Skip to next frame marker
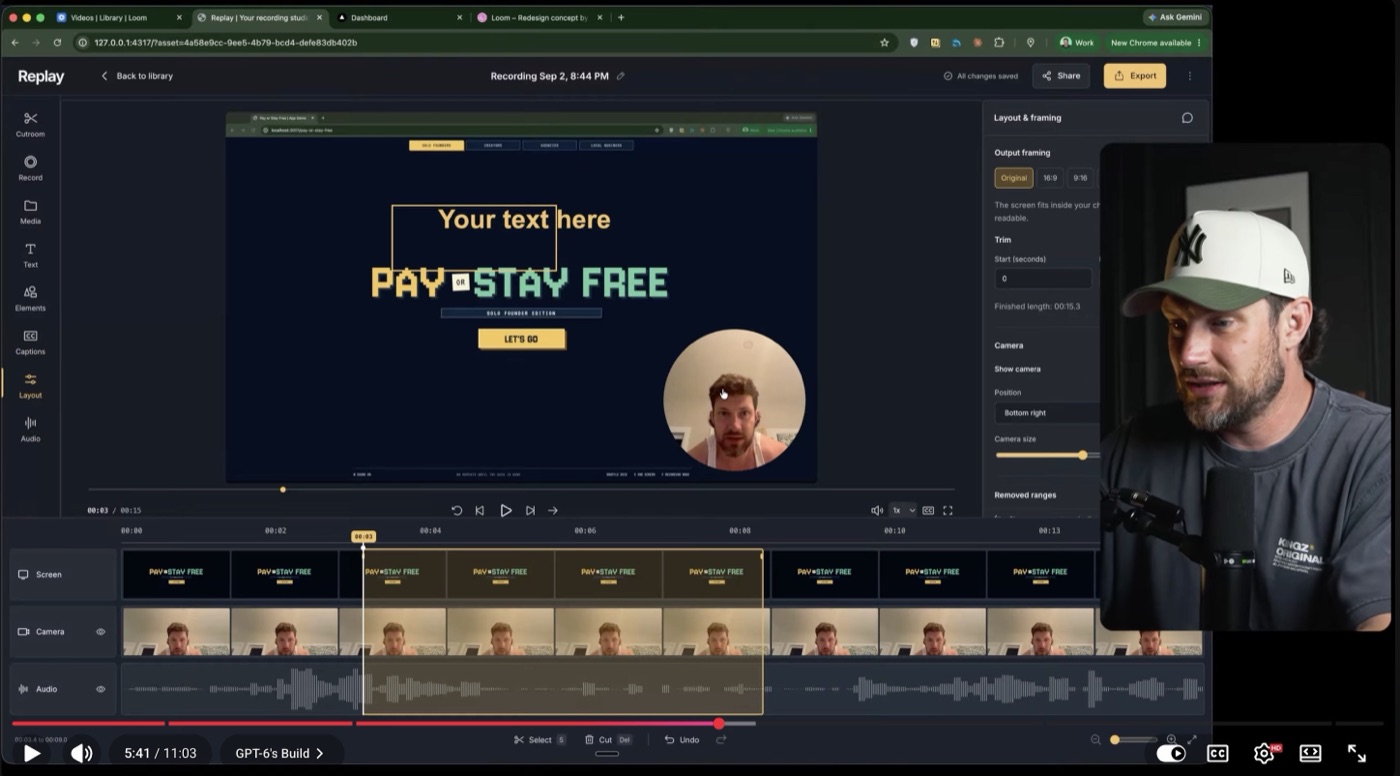Image resolution: width=1400 pixels, height=776 pixels. pos(530,510)
